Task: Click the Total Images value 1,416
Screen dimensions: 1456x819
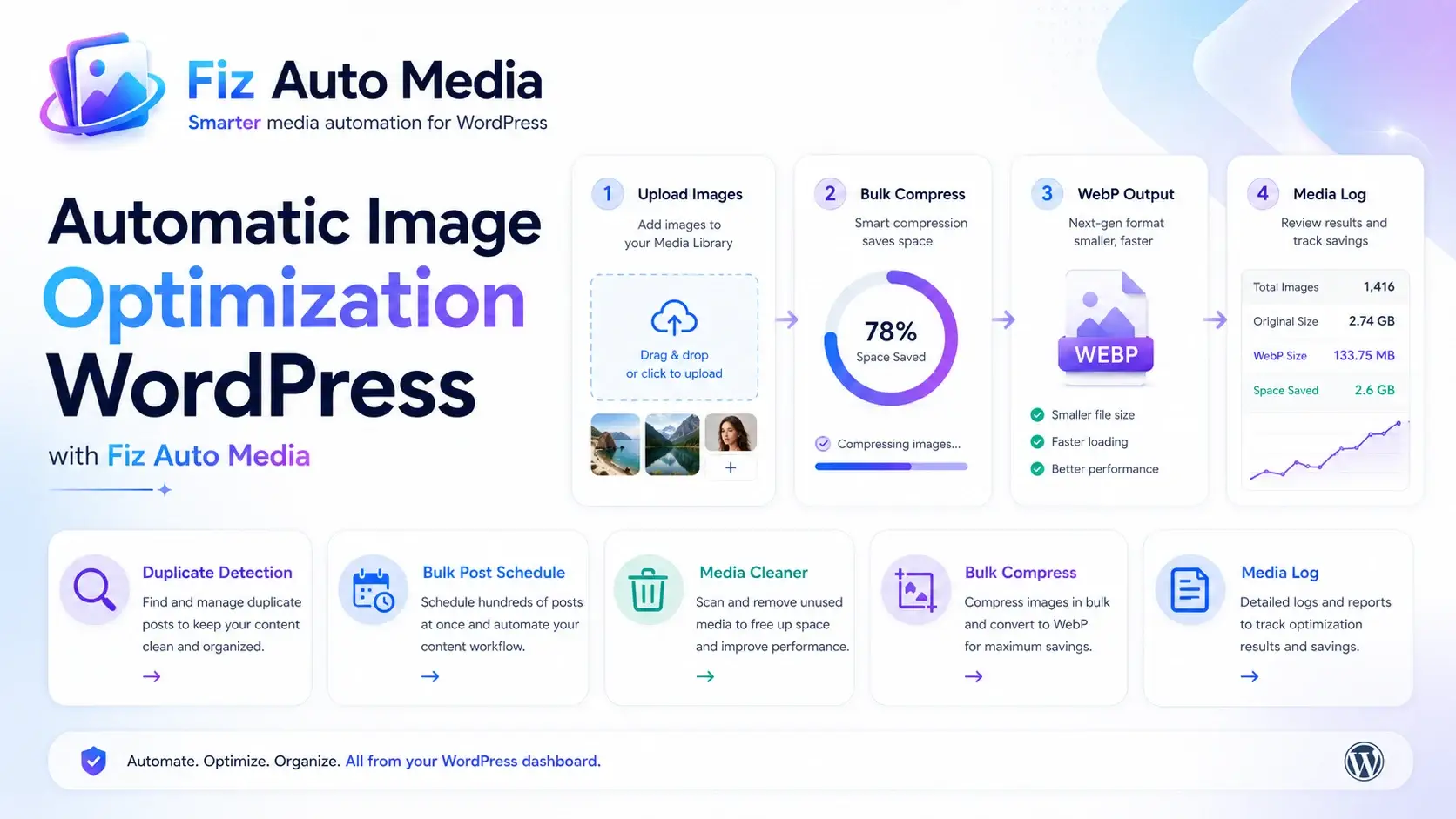Action: [1379, 286]
